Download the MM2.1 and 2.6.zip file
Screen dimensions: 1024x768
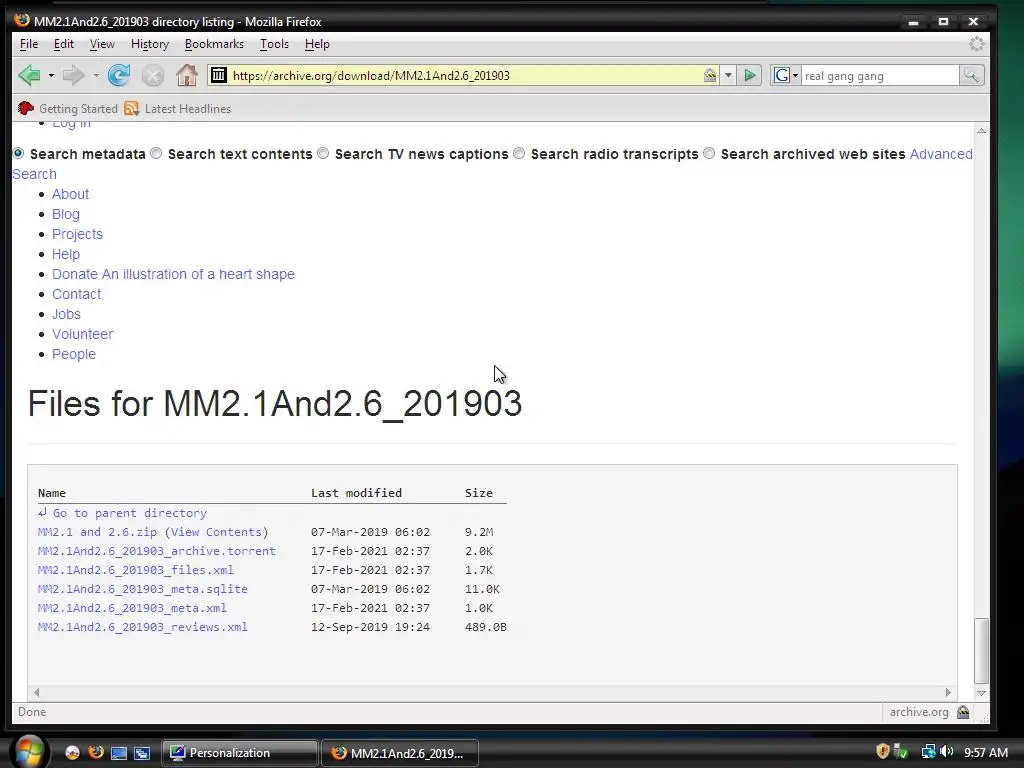coord(97,532)
